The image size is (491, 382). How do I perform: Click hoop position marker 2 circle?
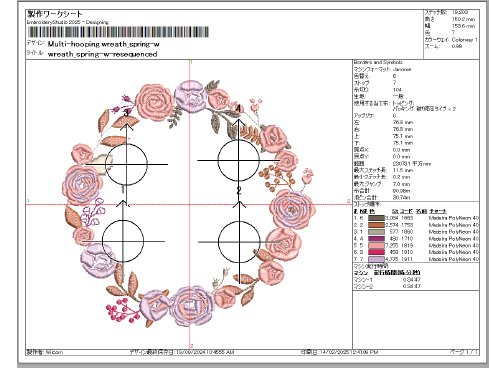239,242
